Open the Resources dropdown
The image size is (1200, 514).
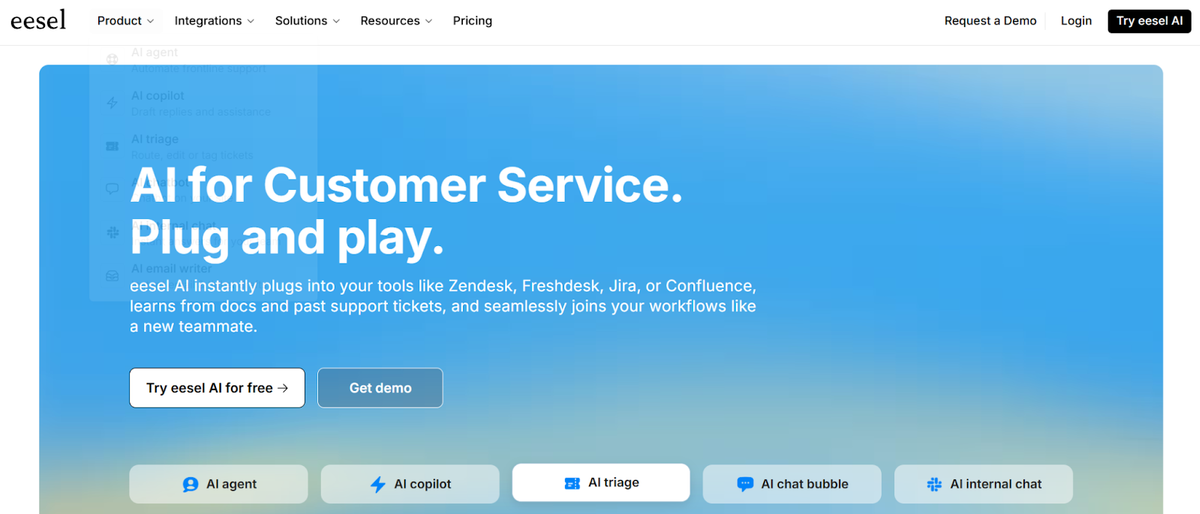click(x=396, y=20)
